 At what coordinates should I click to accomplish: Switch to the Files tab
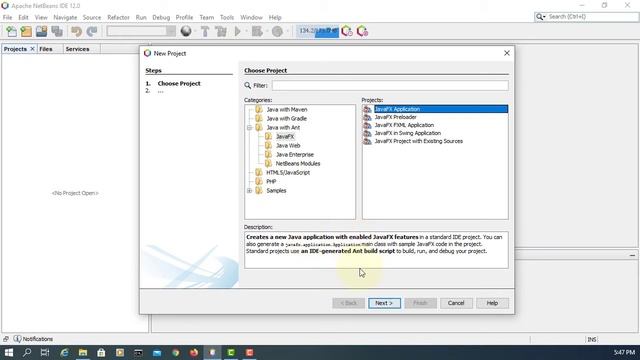pos(46,49)
